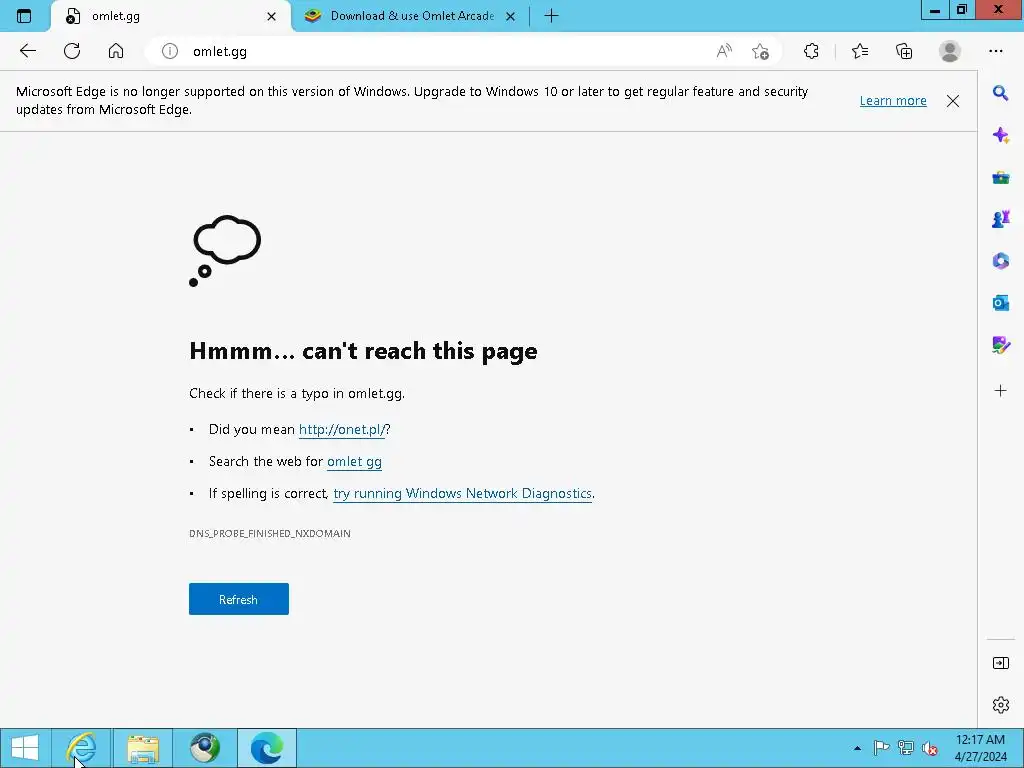Viewport: 1024px width, 768px height.
Task: Reload page with the toolbar refresh icon
Action: [x=72, y=51]
